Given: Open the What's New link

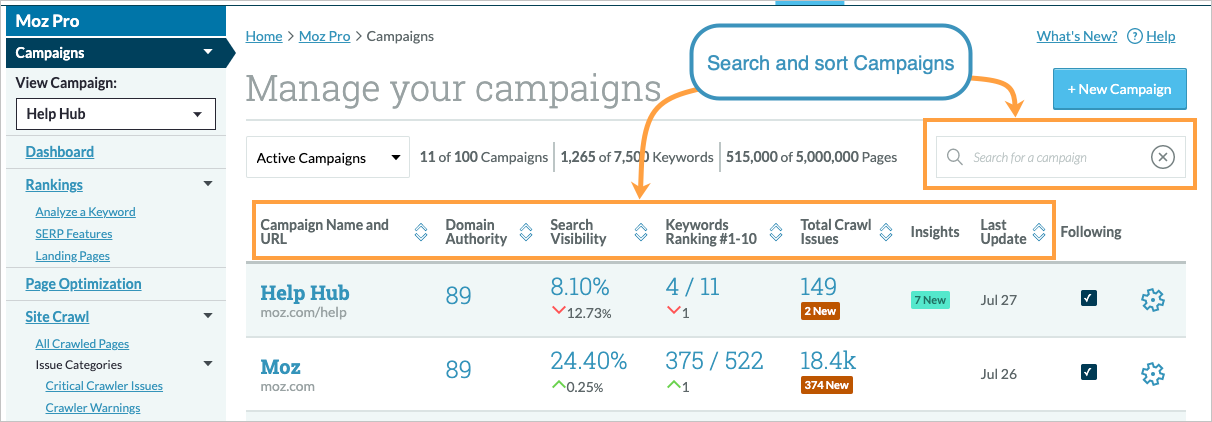Looking at the screenshot, I should (x=1076, y=37).
